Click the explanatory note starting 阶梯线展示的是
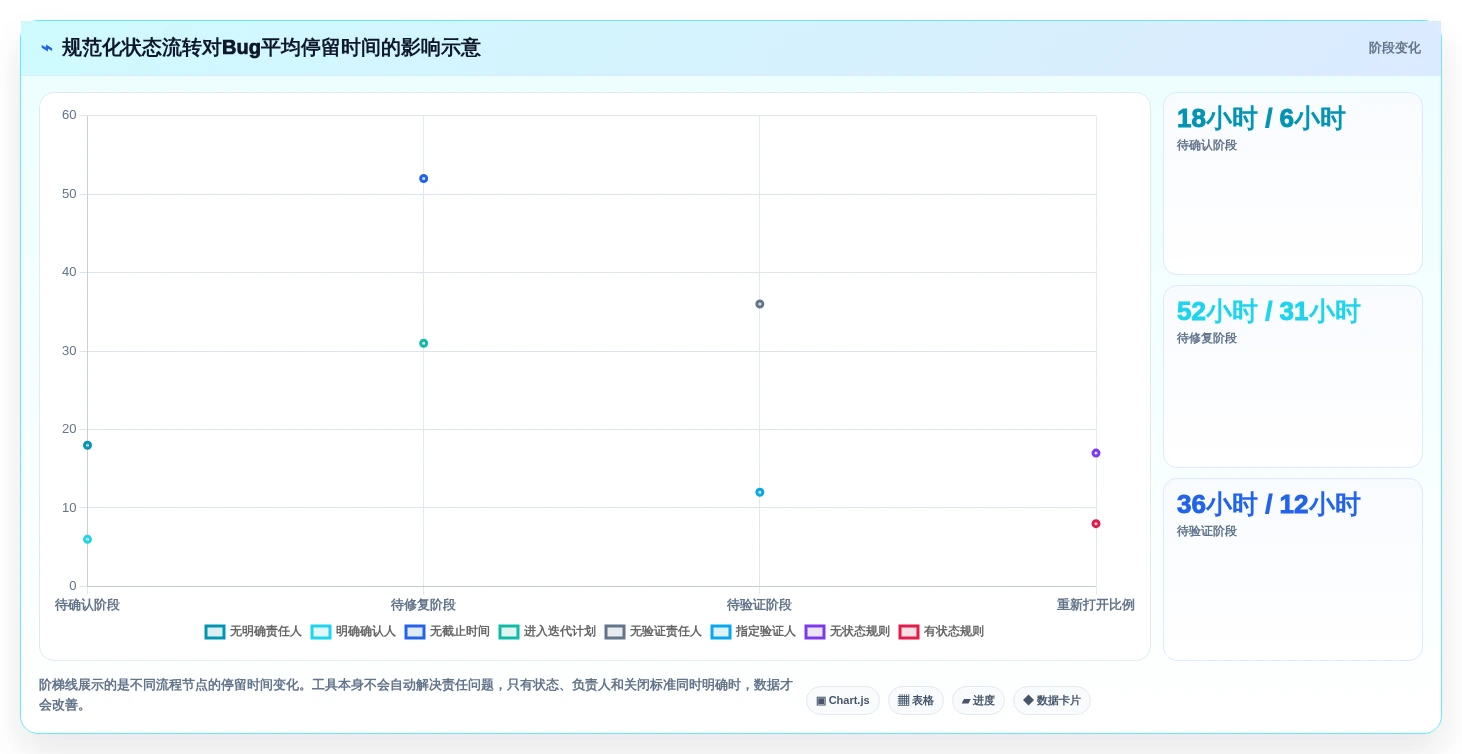Screen dimensions: 1462x754 click(416, 695)
